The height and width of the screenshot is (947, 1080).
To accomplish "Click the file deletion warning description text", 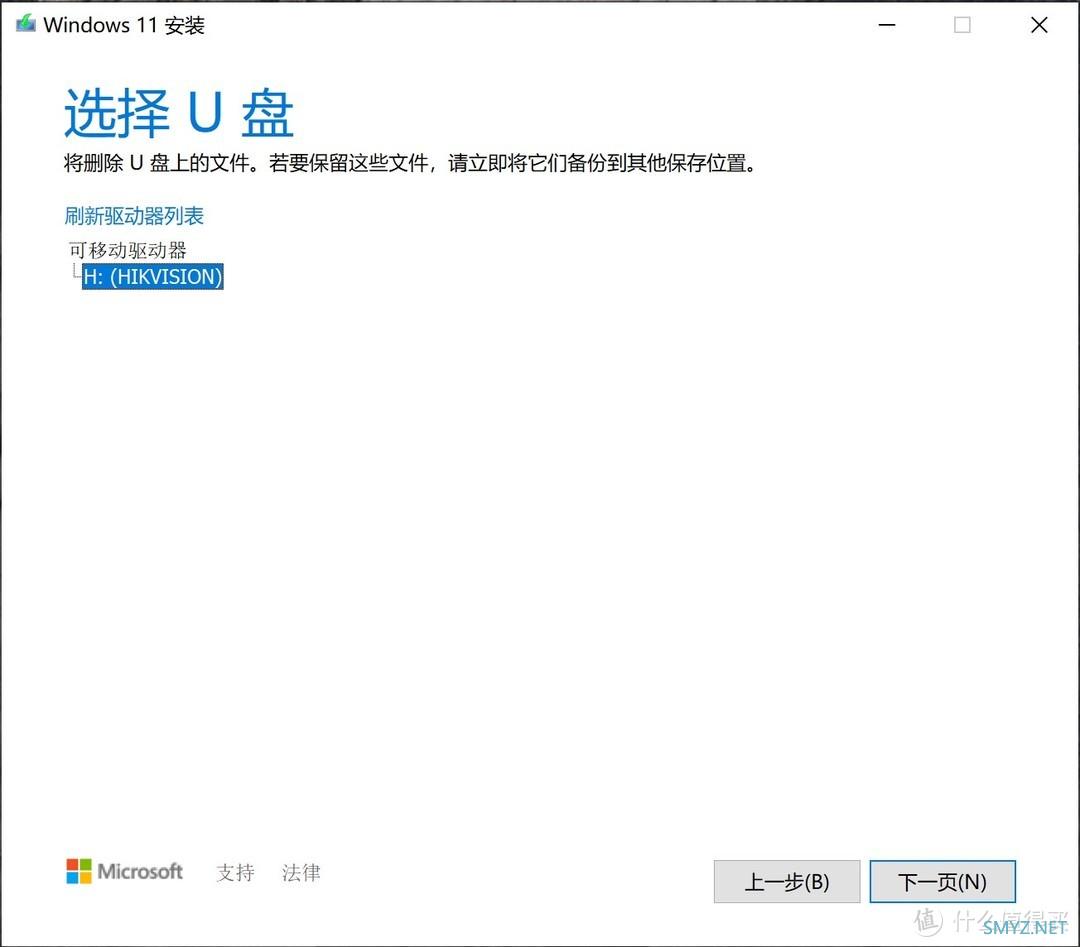I will [x=410, y=163].
